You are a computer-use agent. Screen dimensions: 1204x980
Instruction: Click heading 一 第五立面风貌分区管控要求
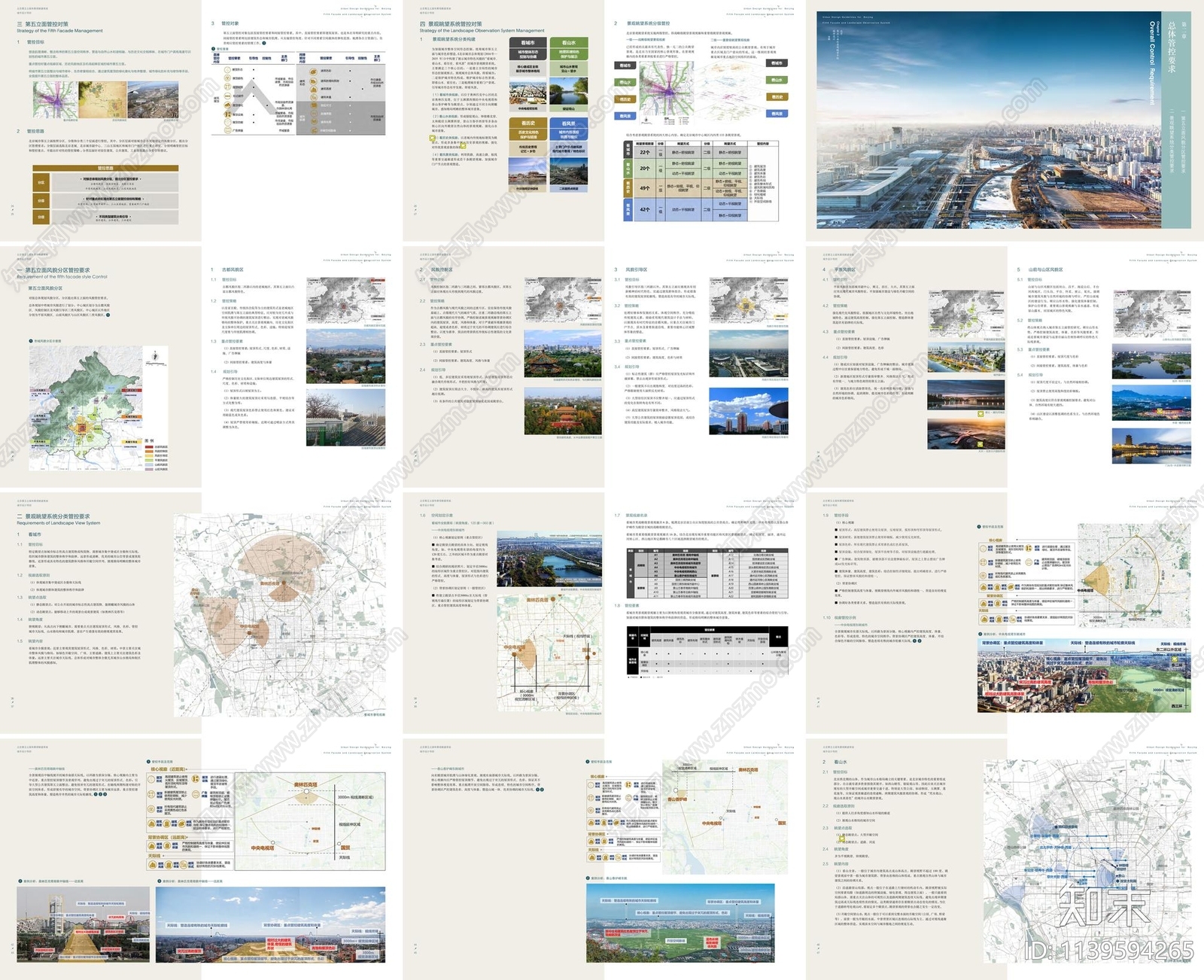click(x=53, y=270)
